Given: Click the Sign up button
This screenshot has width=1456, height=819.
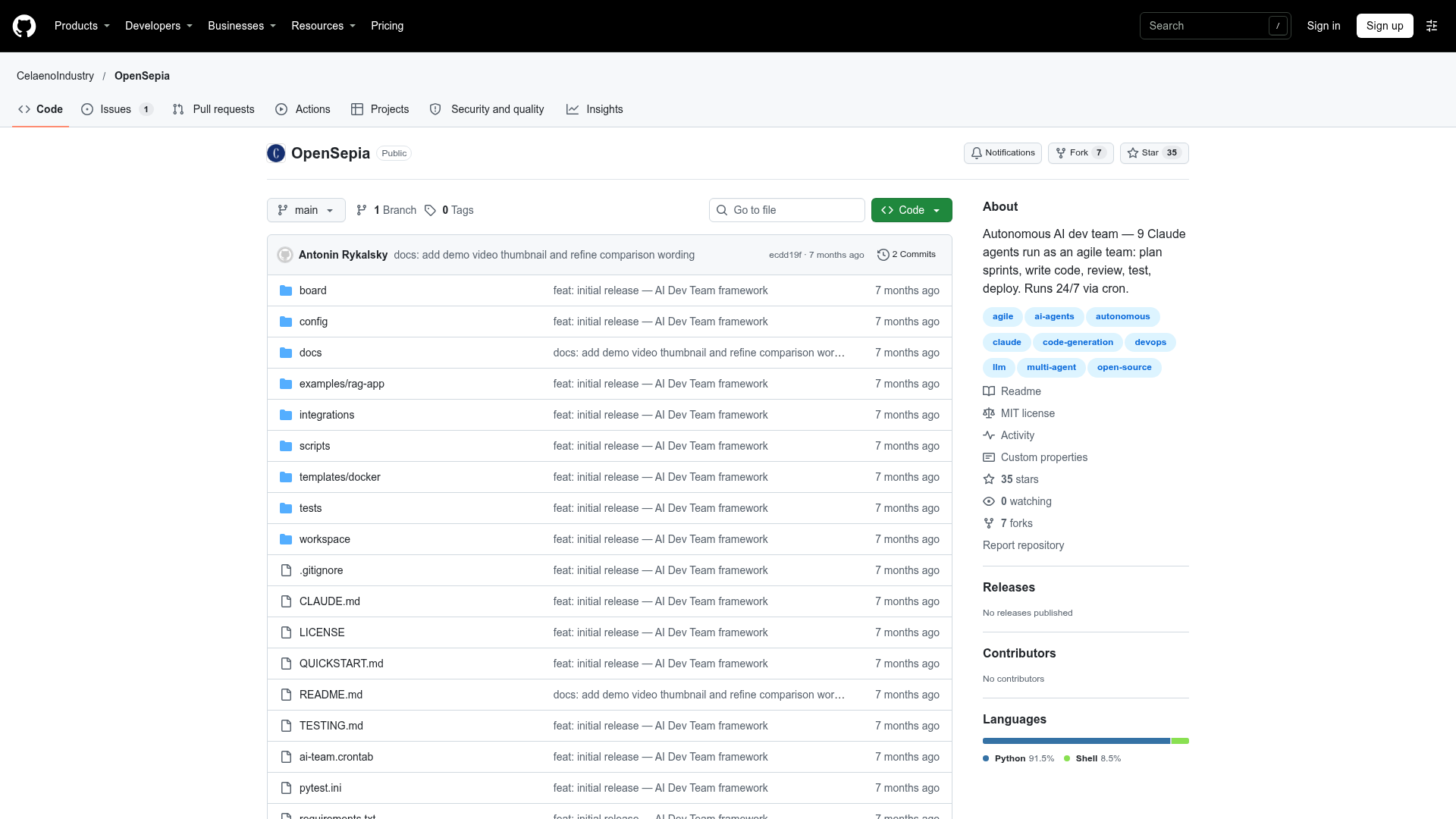Looking at the screenshot, I should click(x=1385, y=26).
